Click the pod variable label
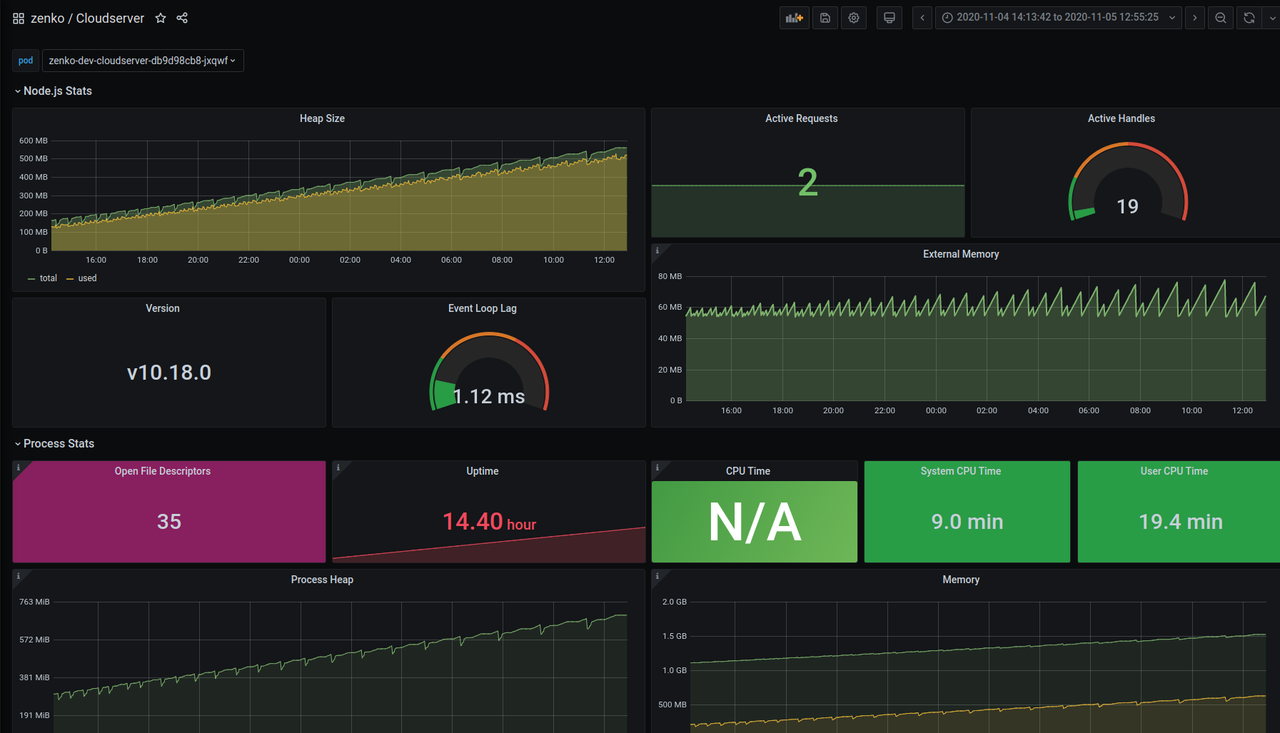This screenshot has width=1280, height=733. 26,61
